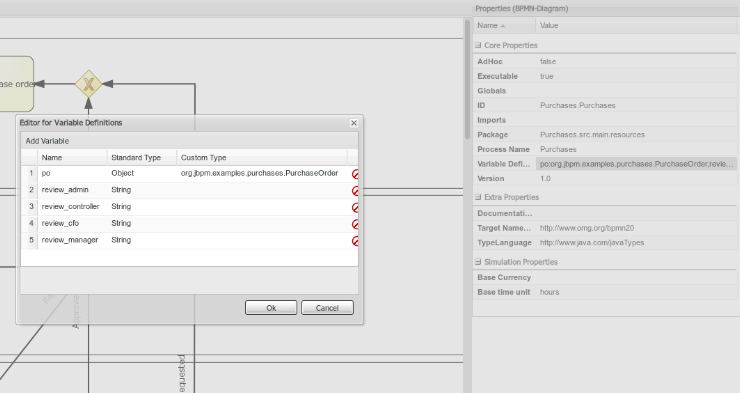The height and width of the screenshot is (393, 740).
Task: Delete the review_admin variable row
Action: 355,191
